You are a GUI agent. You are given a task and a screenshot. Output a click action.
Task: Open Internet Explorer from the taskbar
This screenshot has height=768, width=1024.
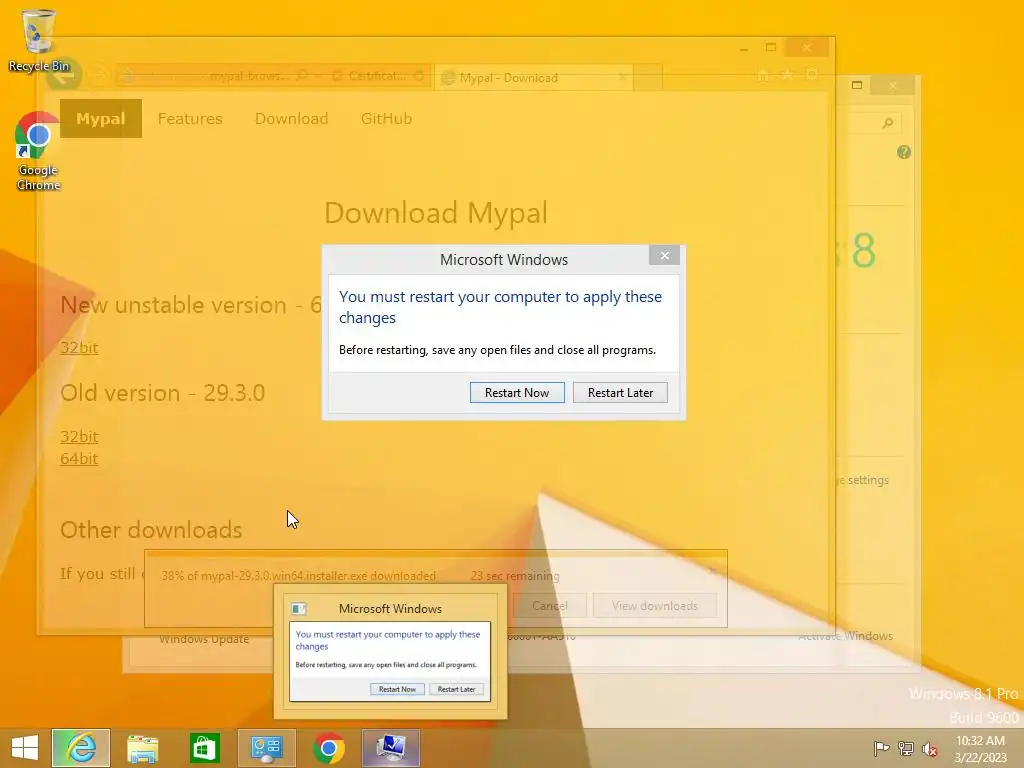pos(81,748)
